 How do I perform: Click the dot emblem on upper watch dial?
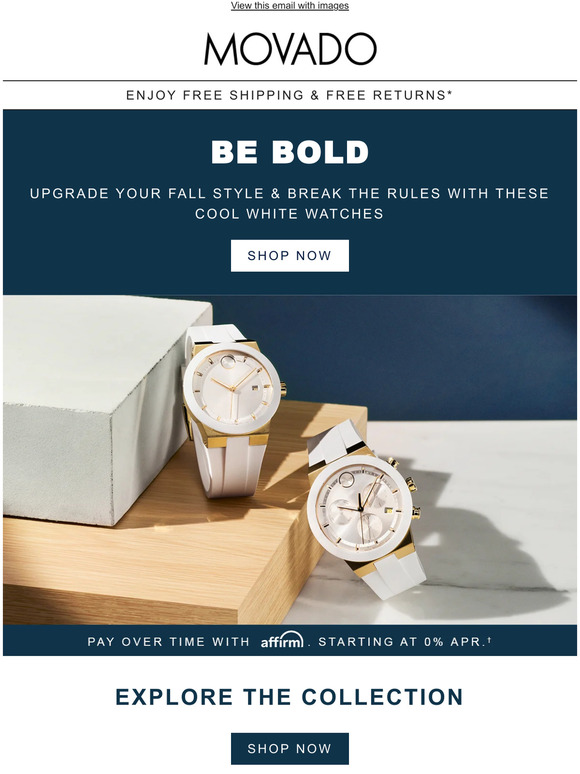point(229,363)
